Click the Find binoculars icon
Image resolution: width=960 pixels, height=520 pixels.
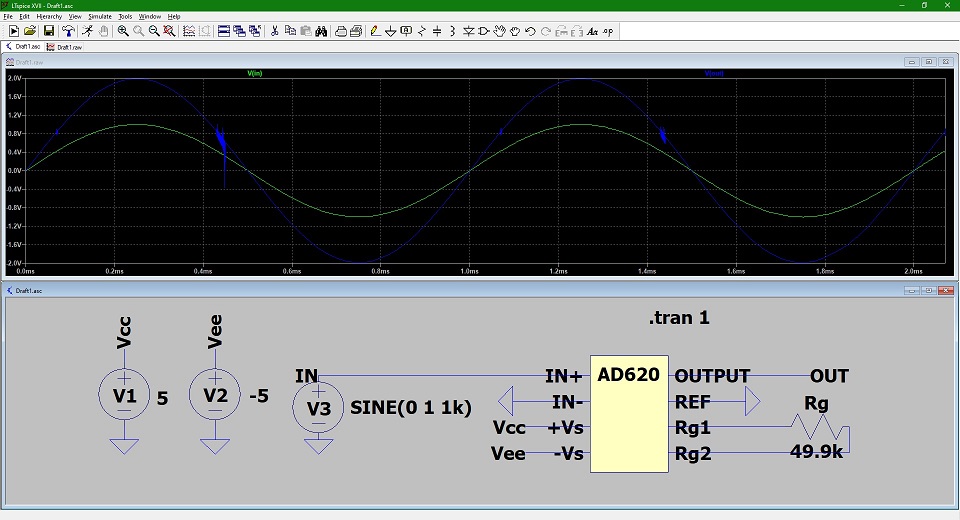(321, 31)
